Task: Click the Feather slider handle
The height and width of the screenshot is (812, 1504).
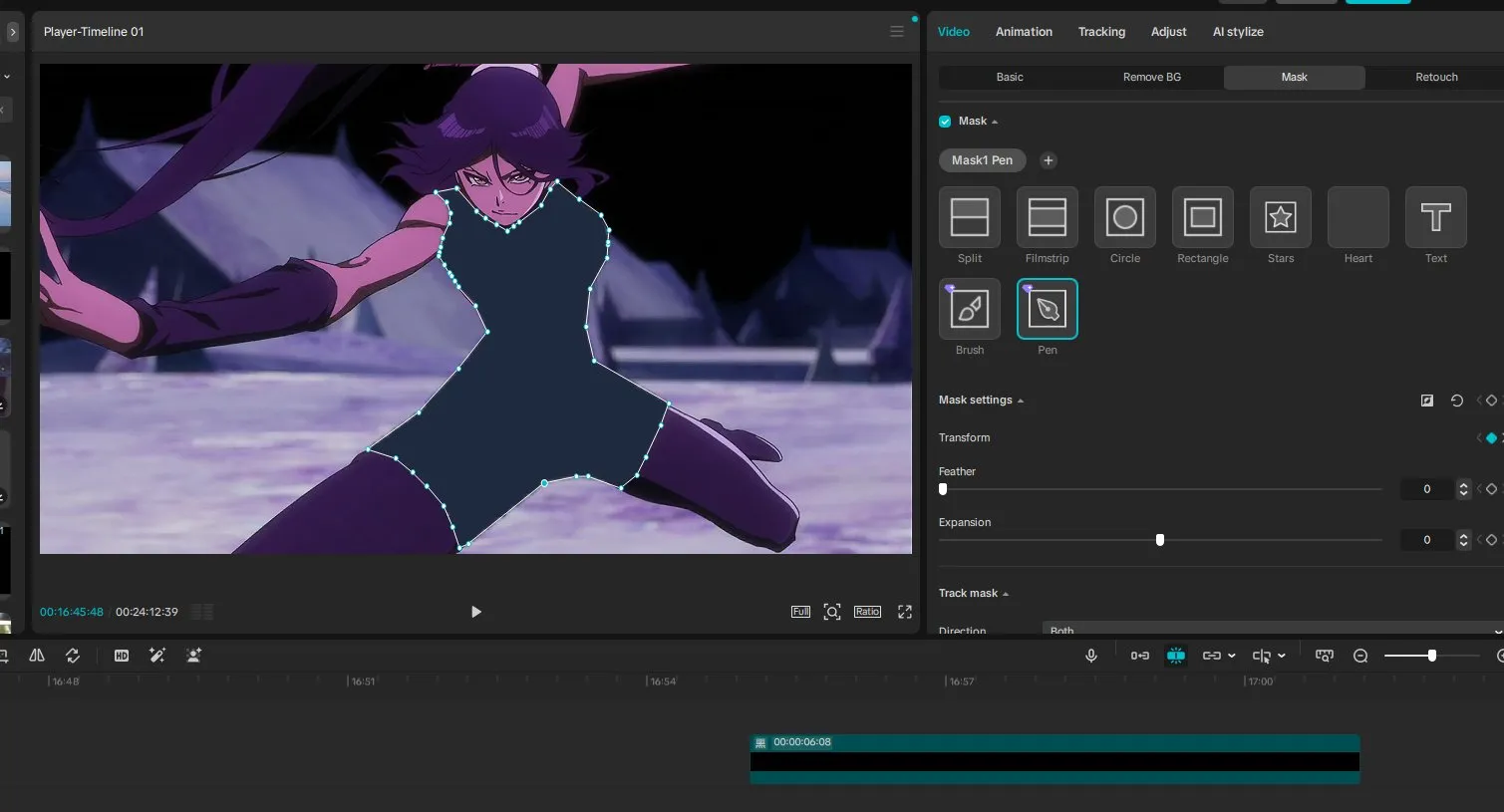Action: 943,489
